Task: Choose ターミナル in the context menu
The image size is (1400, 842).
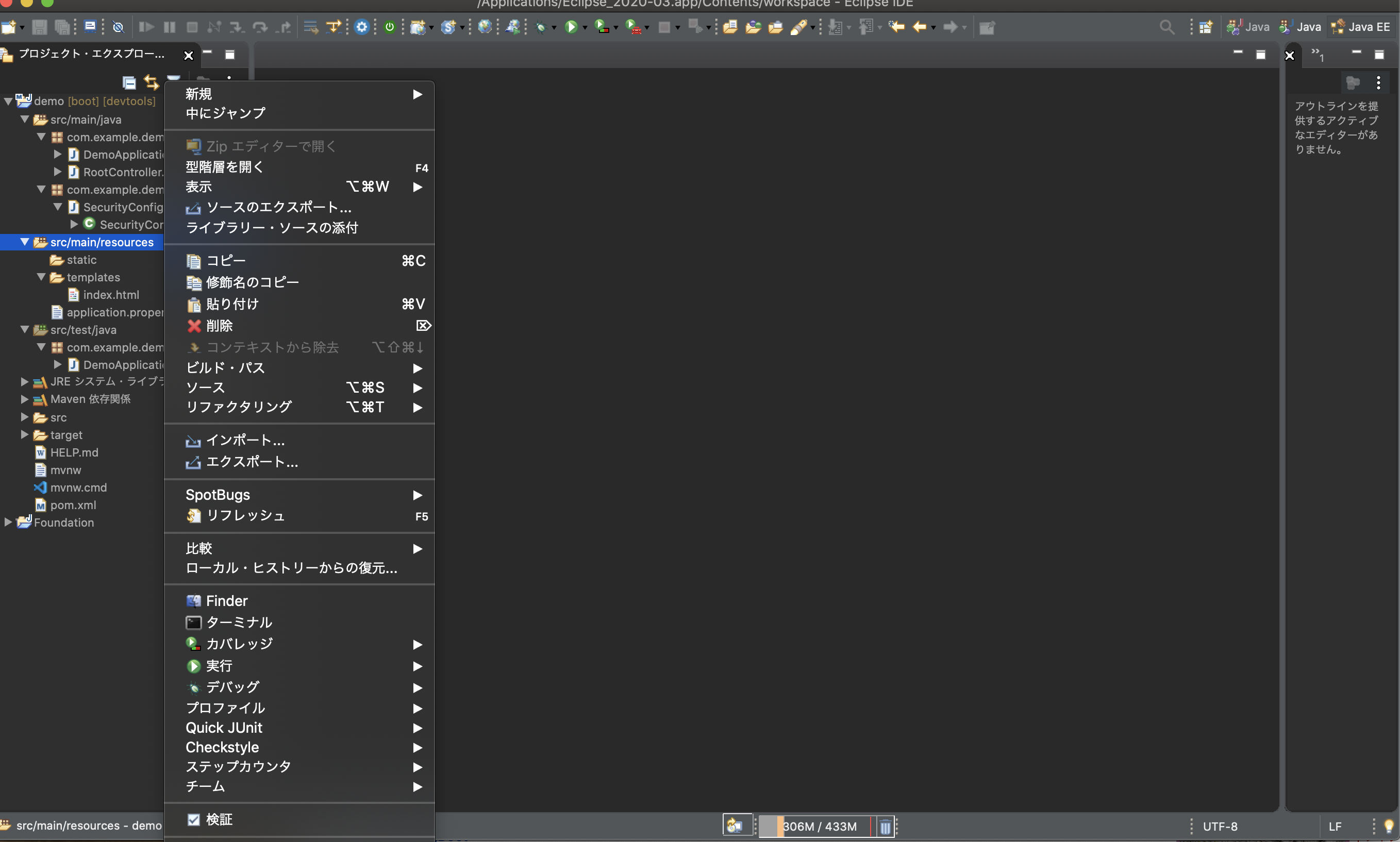Action: click(299, 622)
